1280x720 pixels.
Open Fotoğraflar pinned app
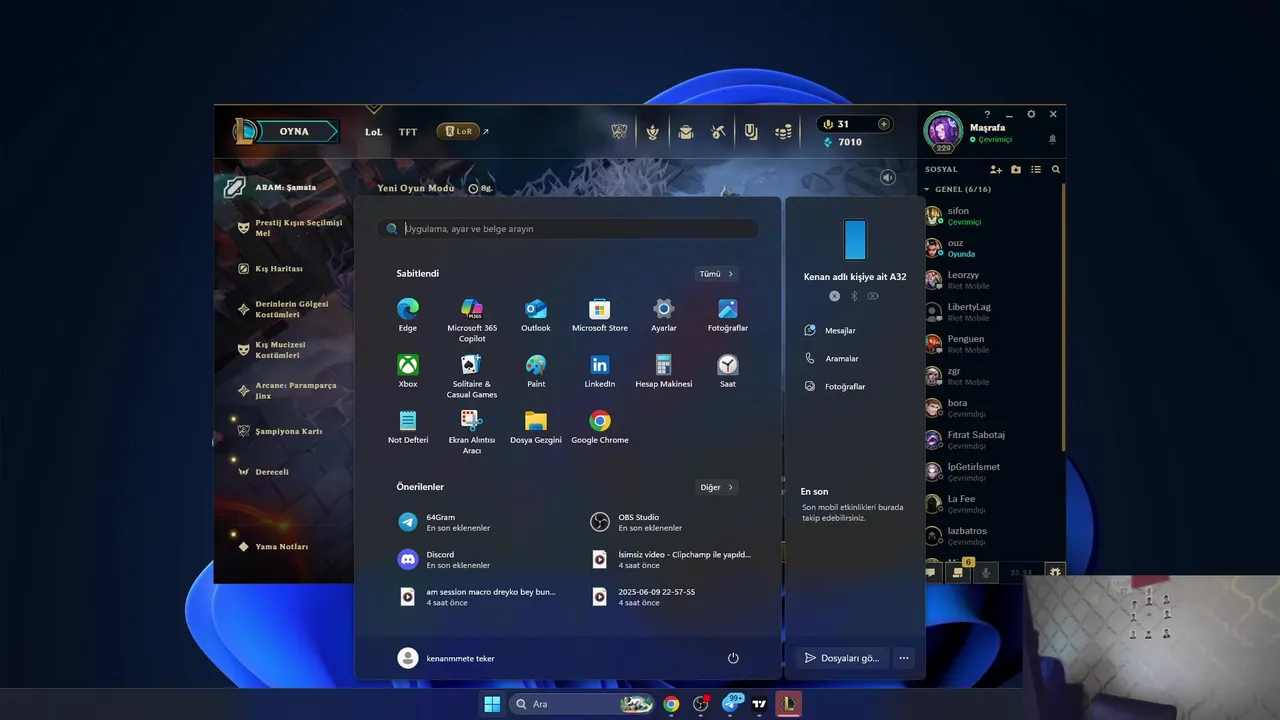(x=728, y=315)
